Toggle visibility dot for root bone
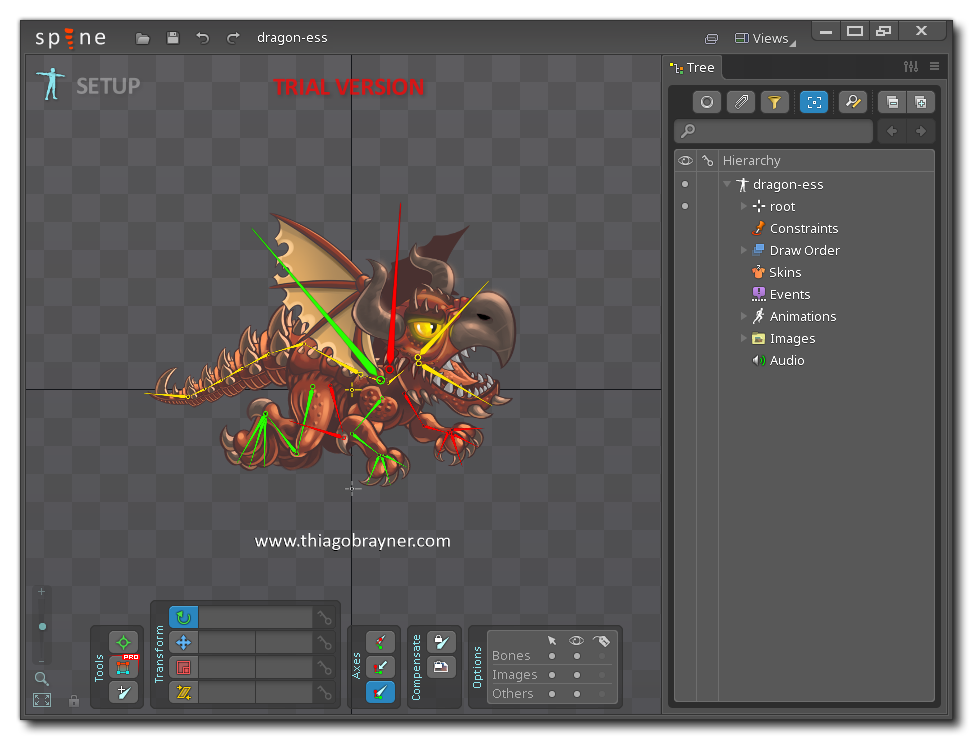The image size is (973, 740). pos(685,206)
